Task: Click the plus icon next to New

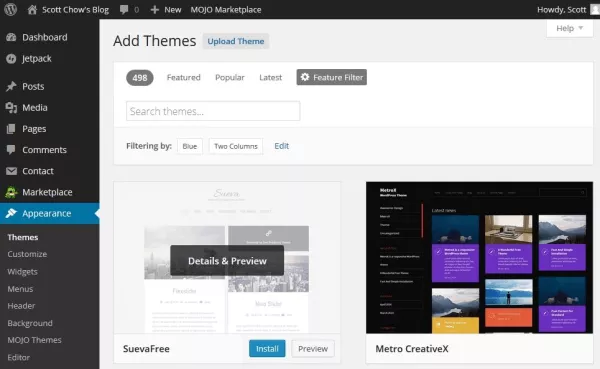Action: tap(155, 10)
